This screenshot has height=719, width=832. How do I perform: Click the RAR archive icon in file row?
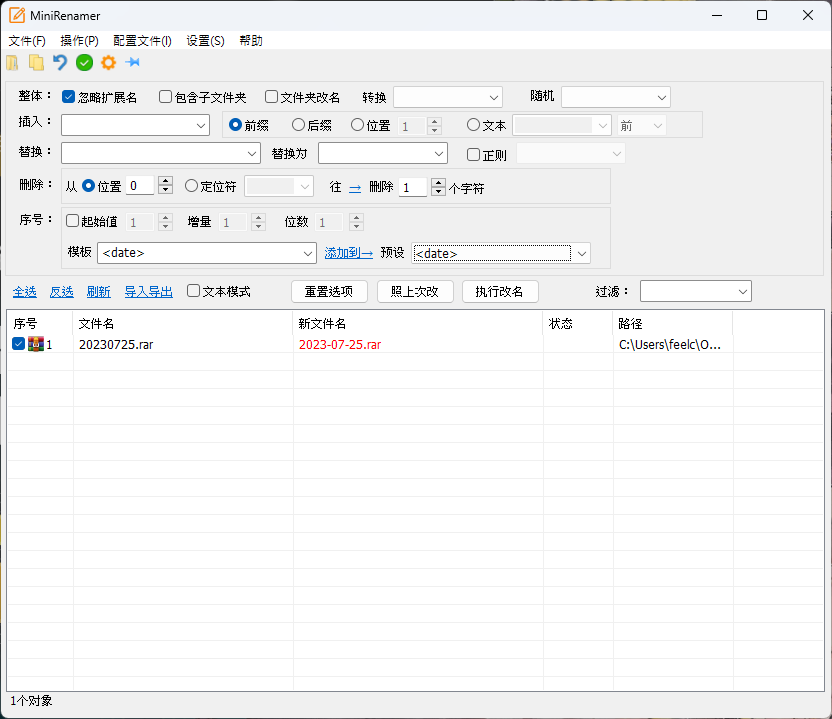35,344
